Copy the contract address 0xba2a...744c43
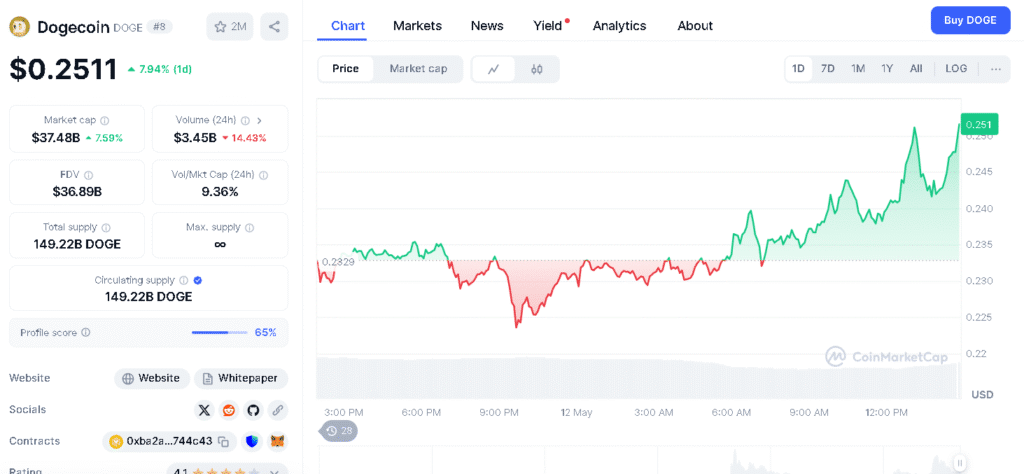This screenshot has width=1024, height=474. [224, 441]
